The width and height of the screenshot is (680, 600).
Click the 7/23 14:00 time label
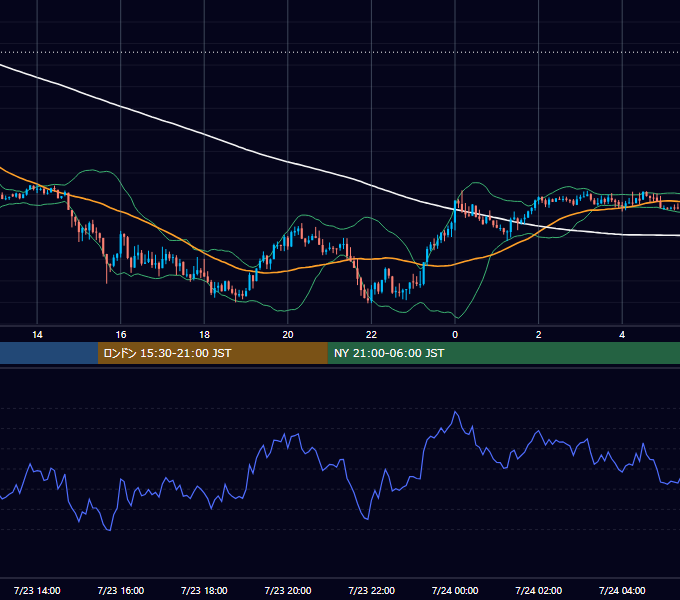(37, 590)
